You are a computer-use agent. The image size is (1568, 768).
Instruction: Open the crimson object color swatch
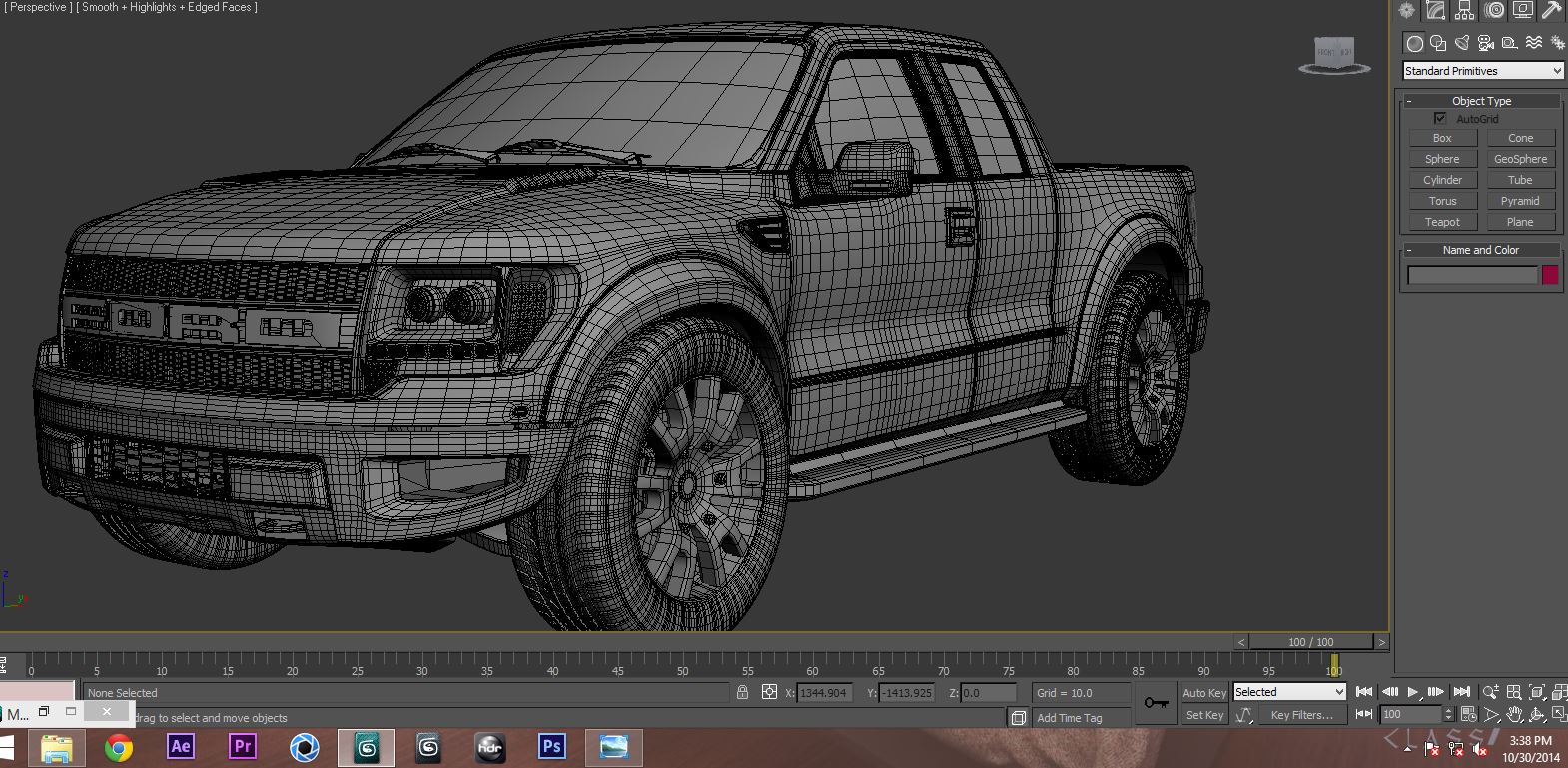click(x=1550, y=275)
